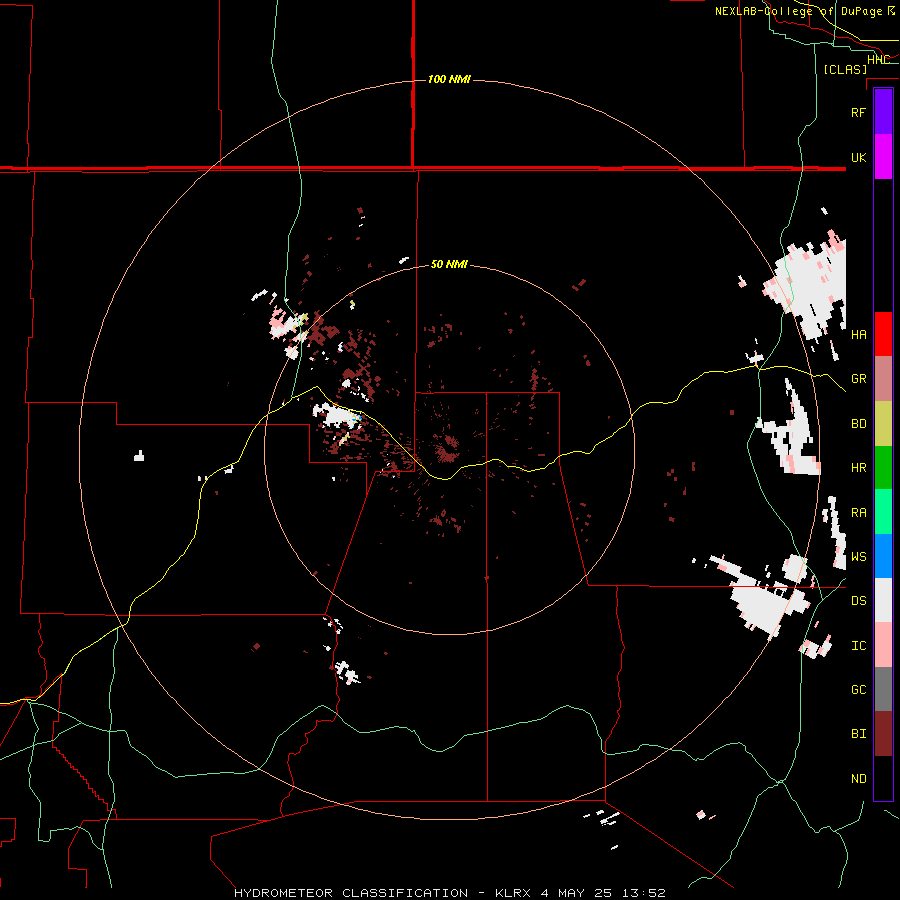Click the HHC product label

[x=878, y=60]
